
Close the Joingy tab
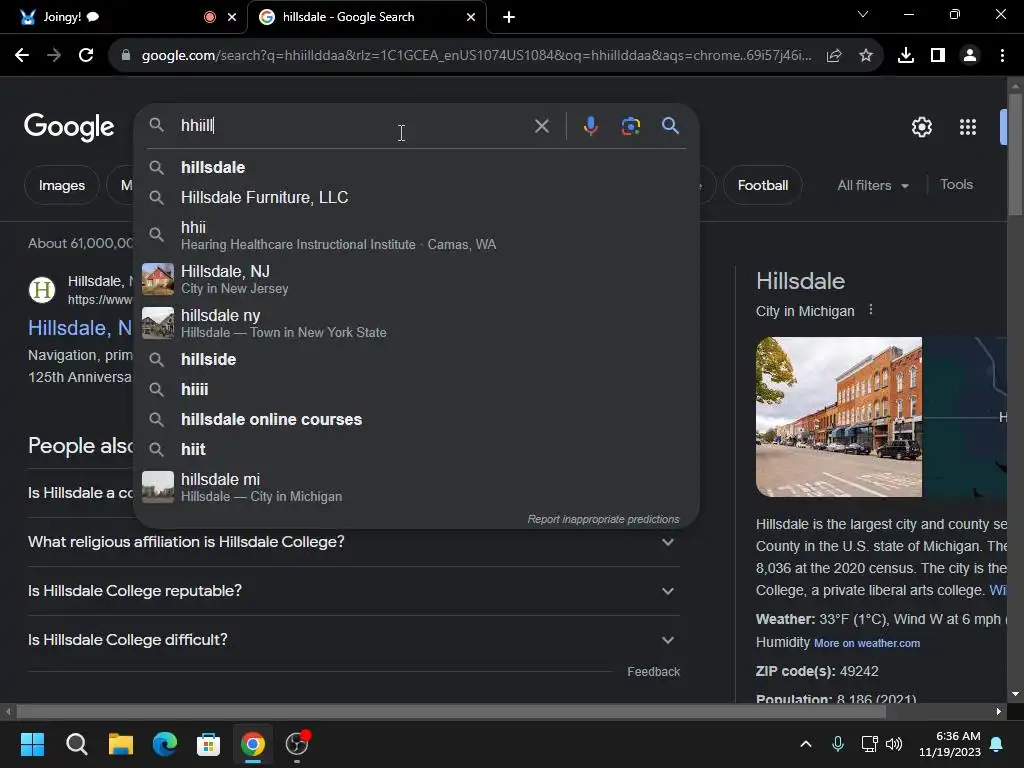232,17
